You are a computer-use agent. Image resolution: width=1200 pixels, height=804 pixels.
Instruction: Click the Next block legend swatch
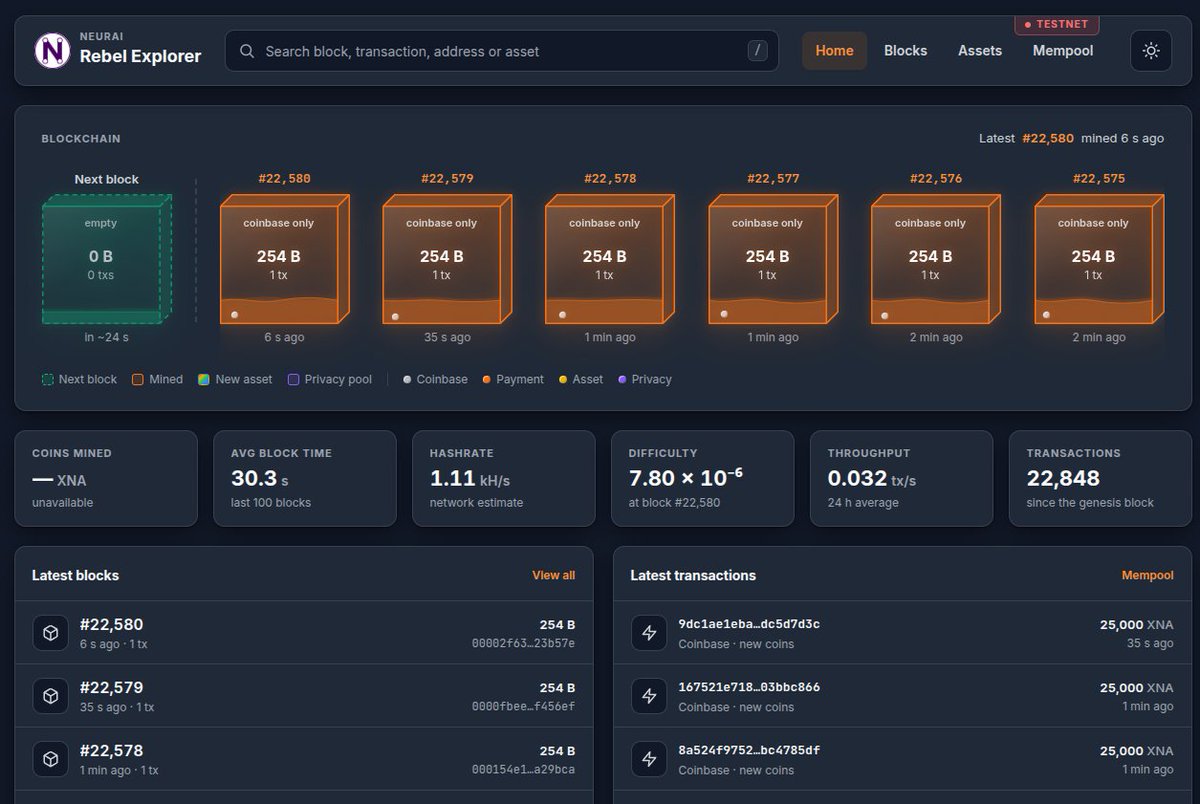pos(48,380)
